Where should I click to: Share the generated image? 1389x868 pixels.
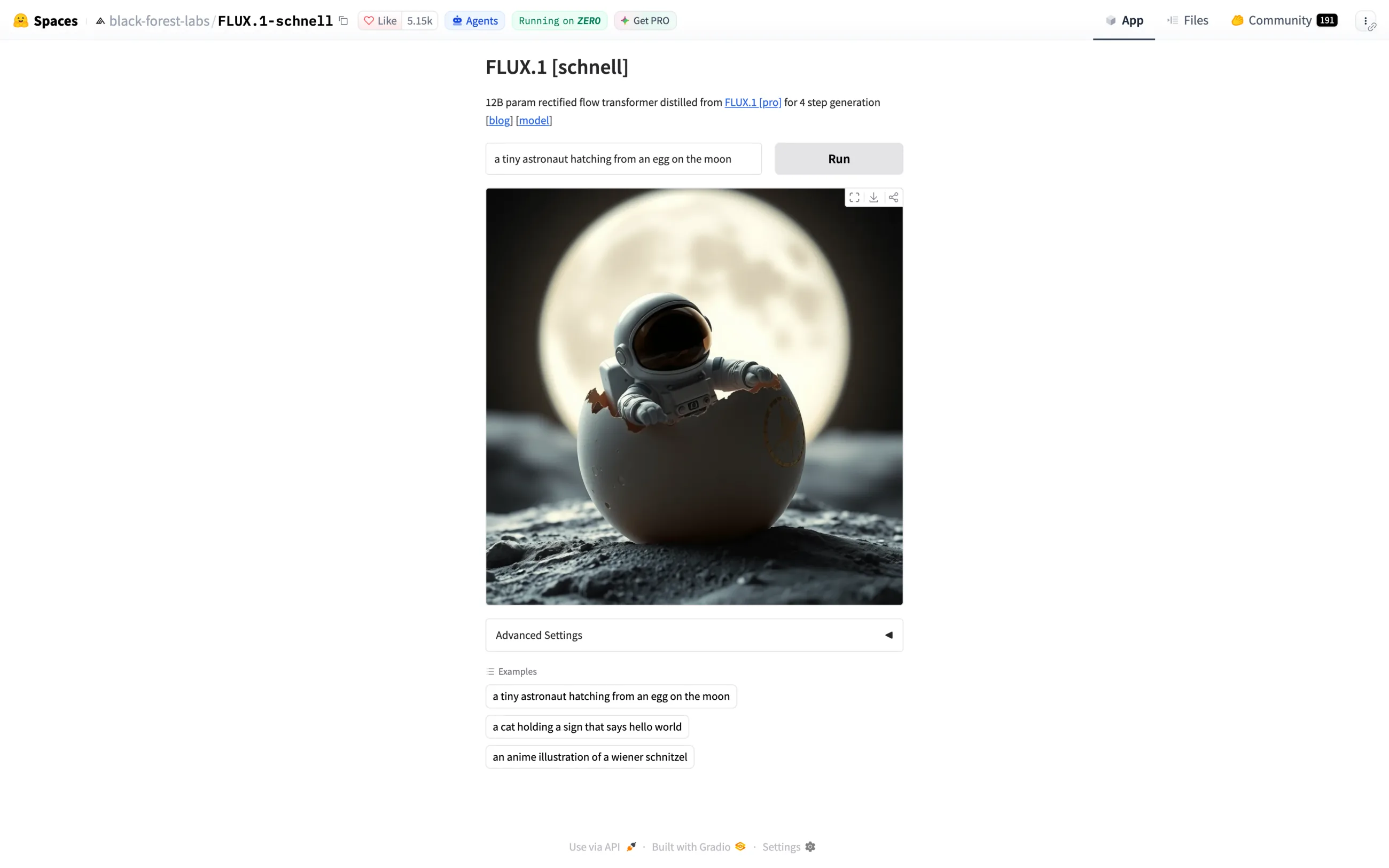pyautogui.click(x=893, y=198)
